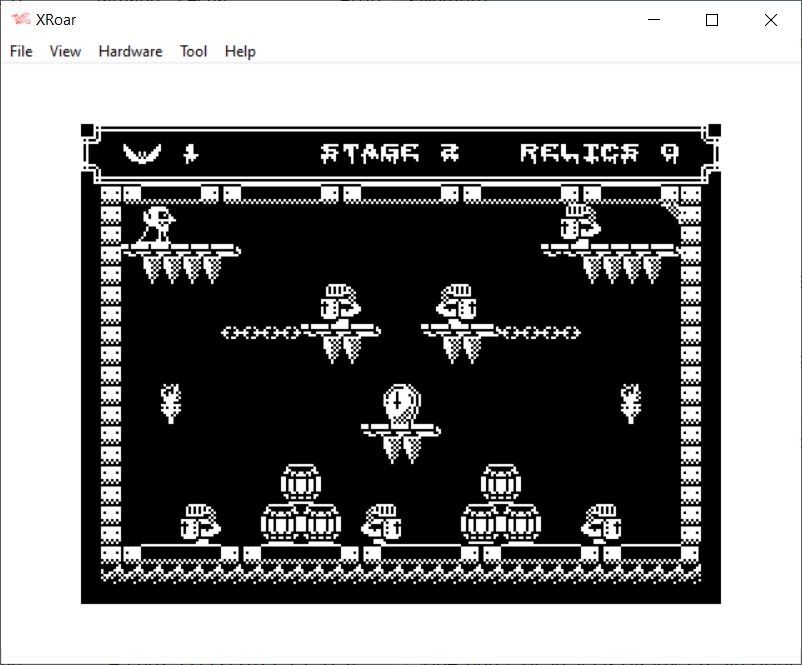
Task: Maximize the XRoar window
Action: point(712,20)
